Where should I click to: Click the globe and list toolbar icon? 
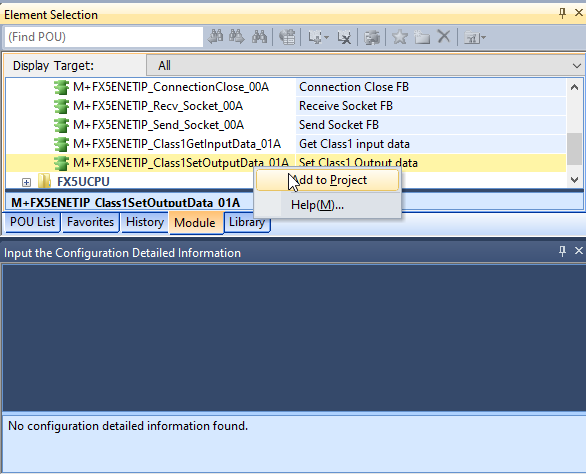(x=287, y=37)
